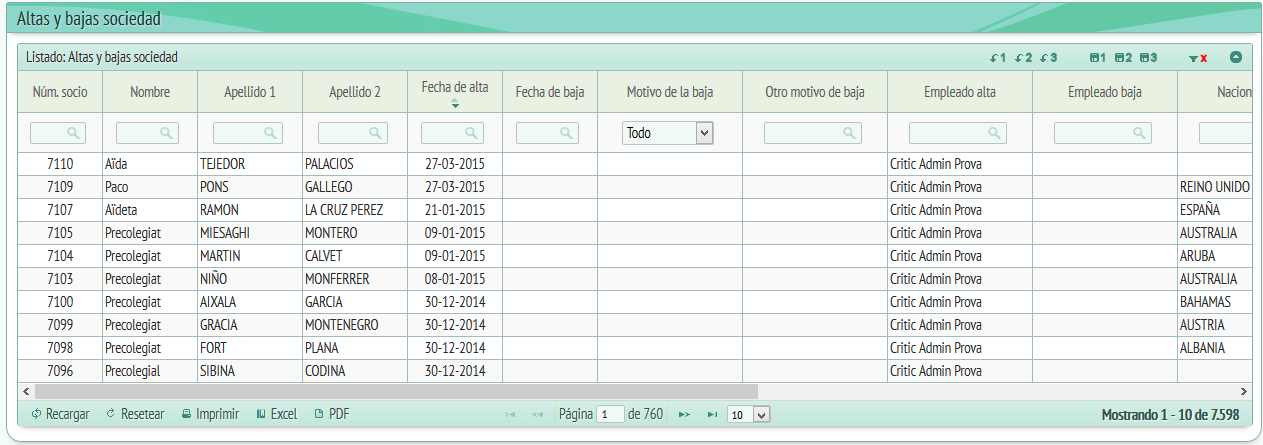The width and height of the screenshot is (1263, 445).
Task: Save the grid layout to slot 3
Action: coord(1147,58)
